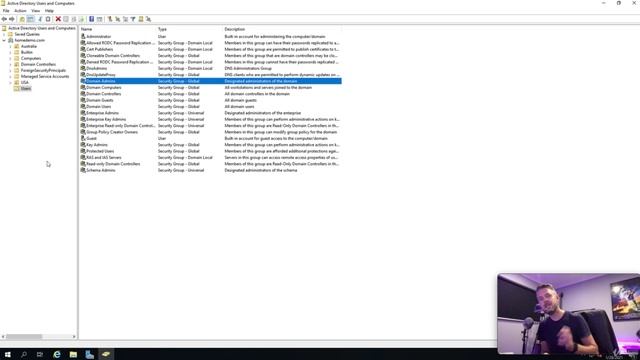The image size is (640, 360).
Task: Open taskbar search magnifier
Action: (24, 354)
